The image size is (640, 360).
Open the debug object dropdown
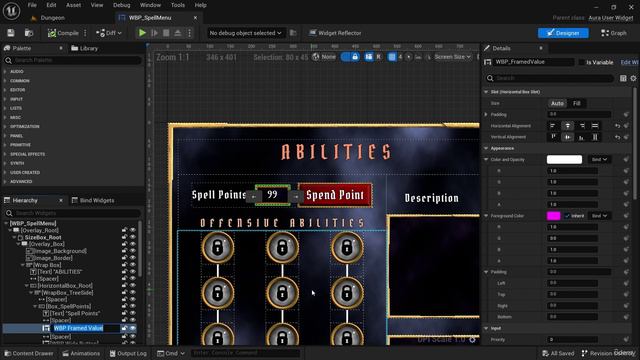pos(245,33)
